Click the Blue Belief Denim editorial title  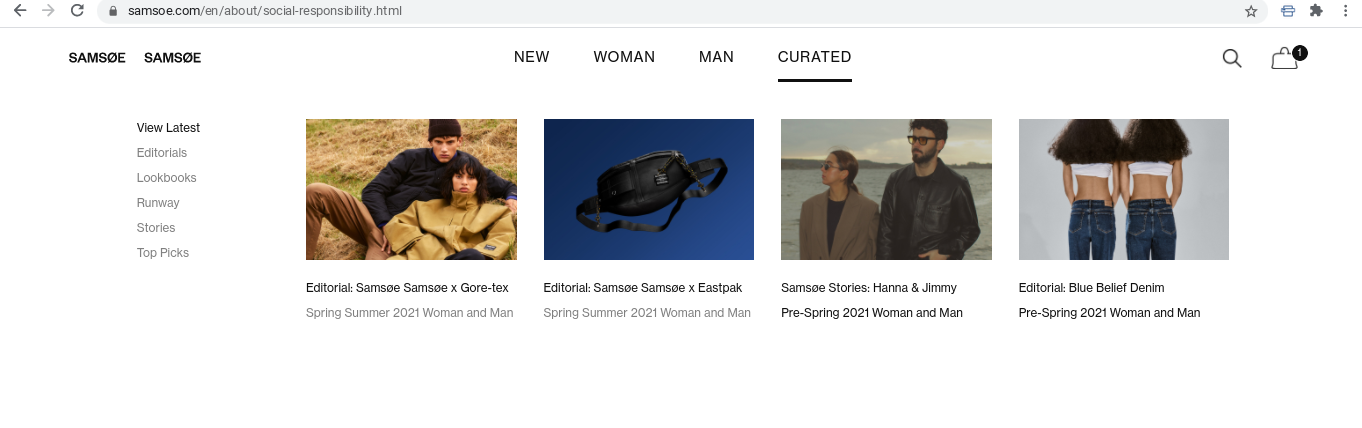click(1092, 288)
